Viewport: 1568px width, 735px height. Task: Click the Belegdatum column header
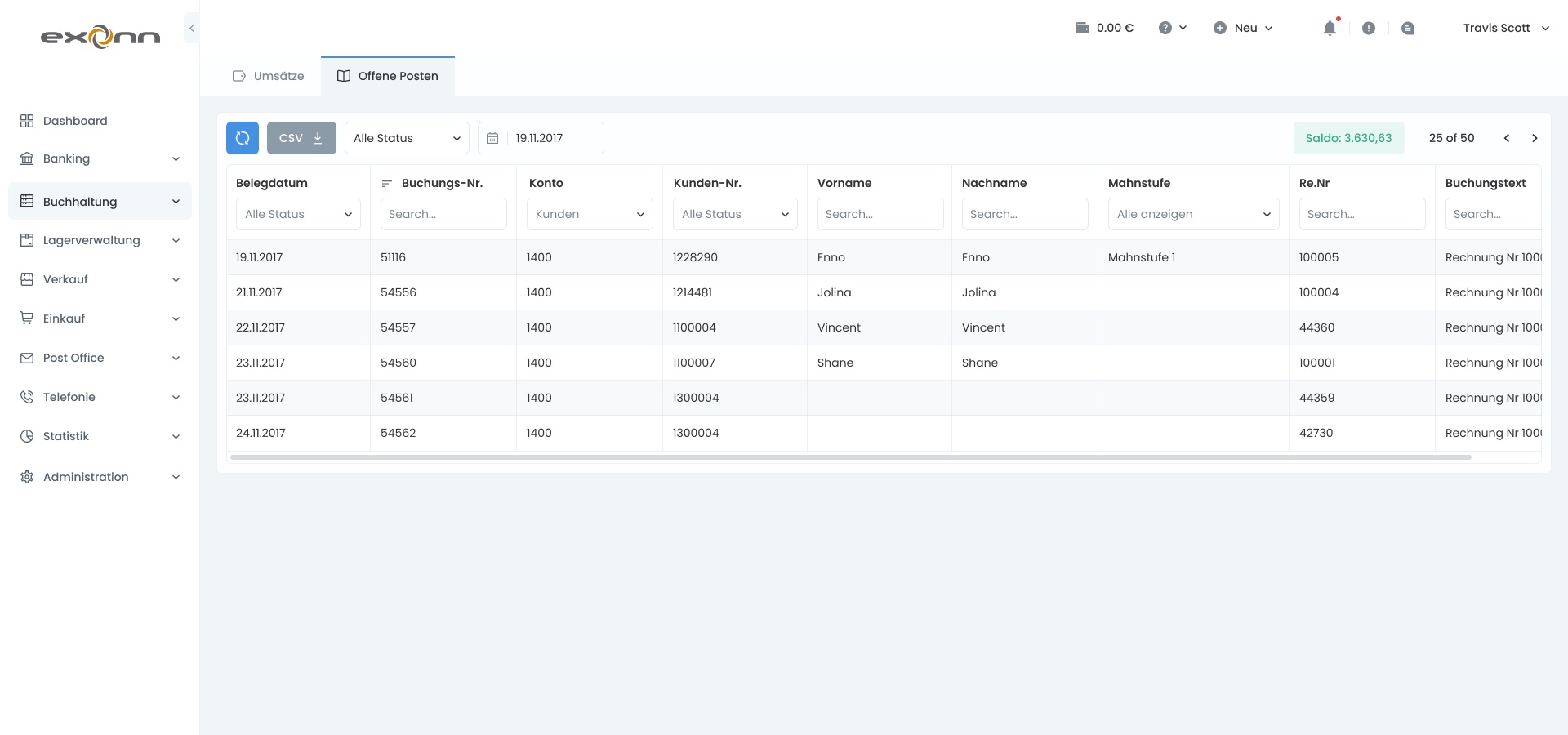272,183
